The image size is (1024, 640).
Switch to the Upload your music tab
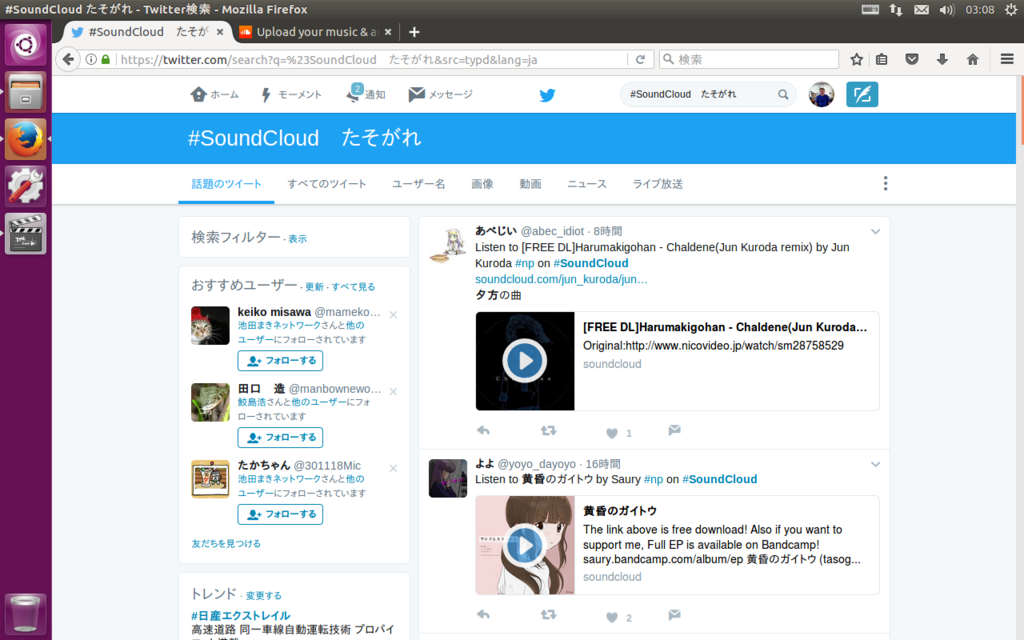point(315,32)
